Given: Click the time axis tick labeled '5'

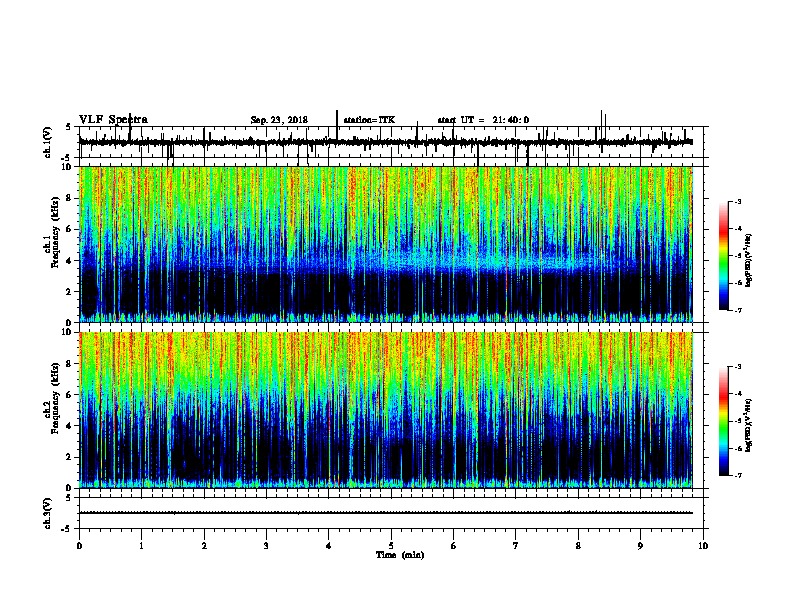Looking at the screenshot, I should pos(391,546).
